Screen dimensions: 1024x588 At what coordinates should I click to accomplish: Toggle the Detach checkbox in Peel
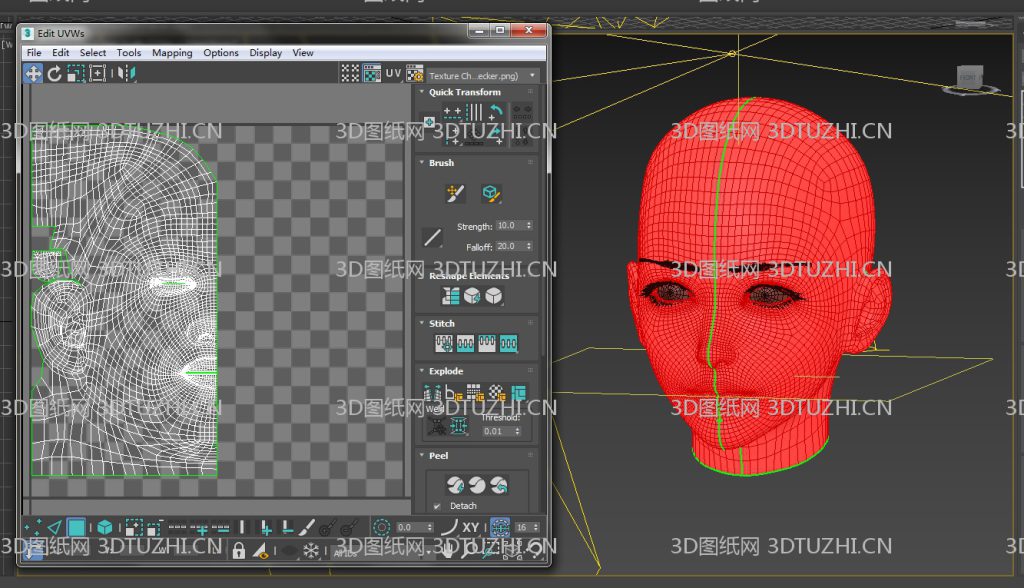click(x=436, y=506)
